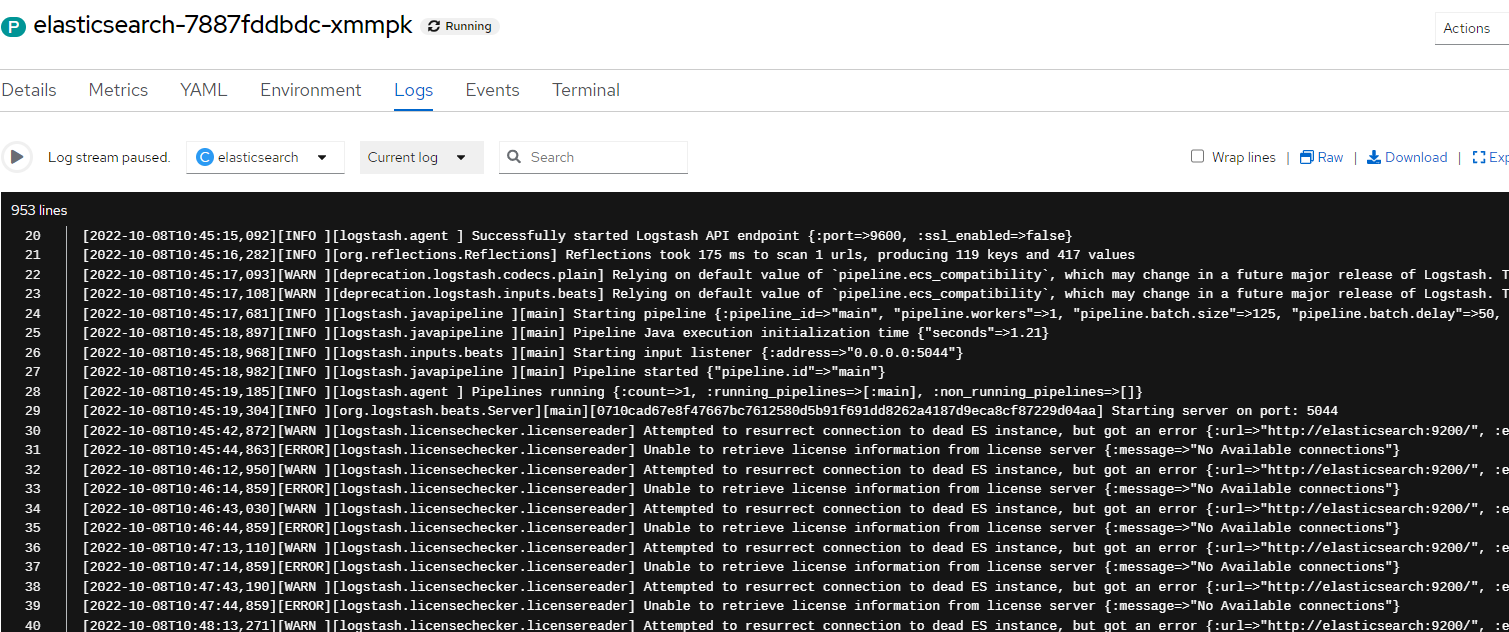The image size is (1509, 632).
Task: Click log line 39 ERROR at 10:47:44
Action: pos(741,606)
